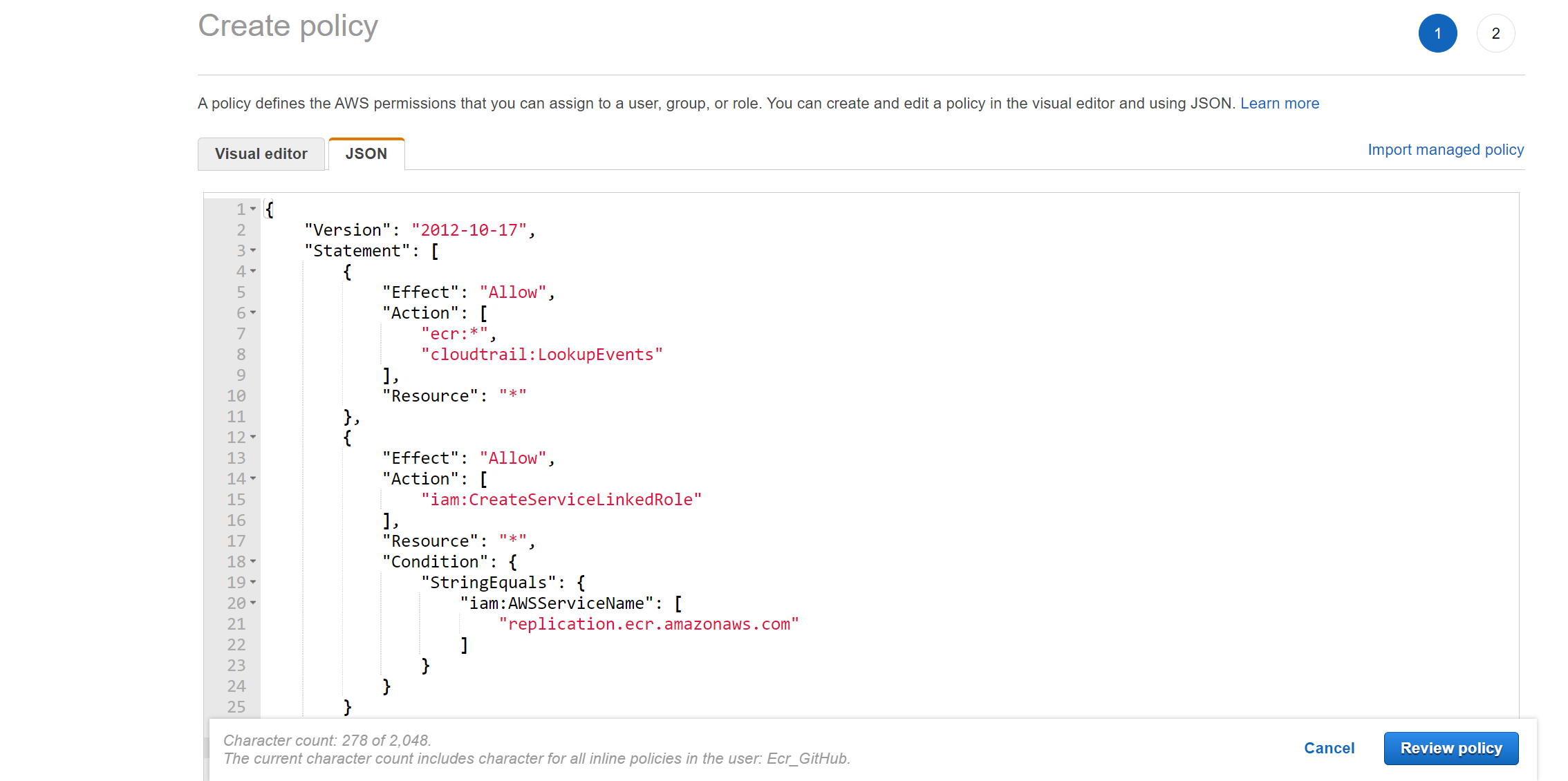Place cursor on the cloudtrail:LookupEvents line
The height and width of the screenshot is (781, 1568).
click(x=541, y=355)
